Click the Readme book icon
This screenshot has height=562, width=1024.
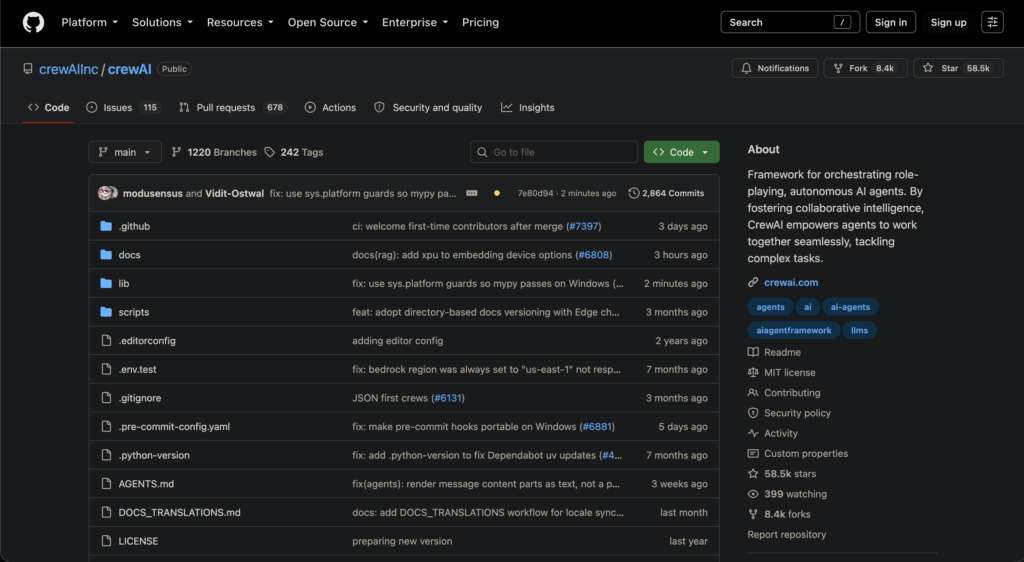(x=753, y=352)
